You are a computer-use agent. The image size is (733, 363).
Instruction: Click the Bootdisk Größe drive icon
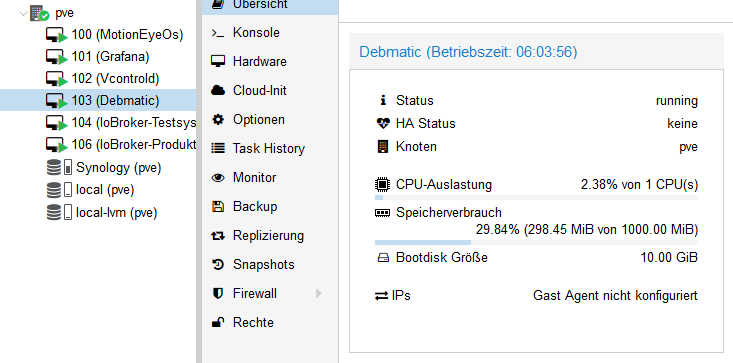pyautogui.click(x=383, y=257)
